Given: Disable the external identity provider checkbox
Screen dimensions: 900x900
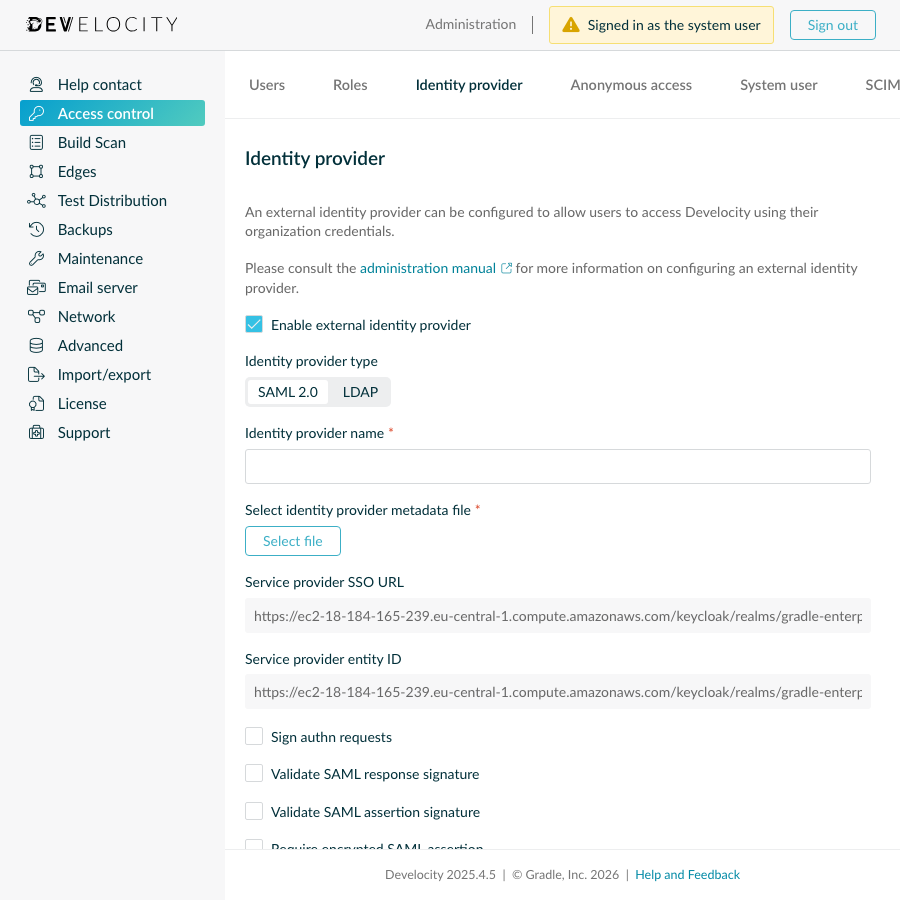Looking at the screenshot, I should (x=254, y=324).
